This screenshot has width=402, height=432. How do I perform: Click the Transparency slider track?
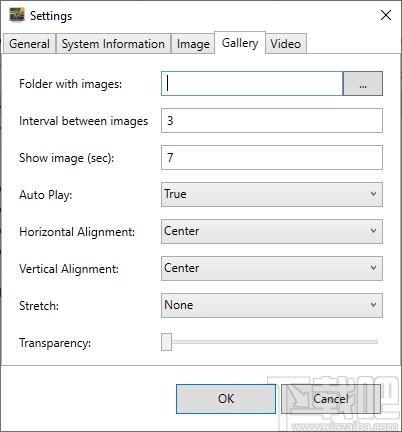pos(270,342)
